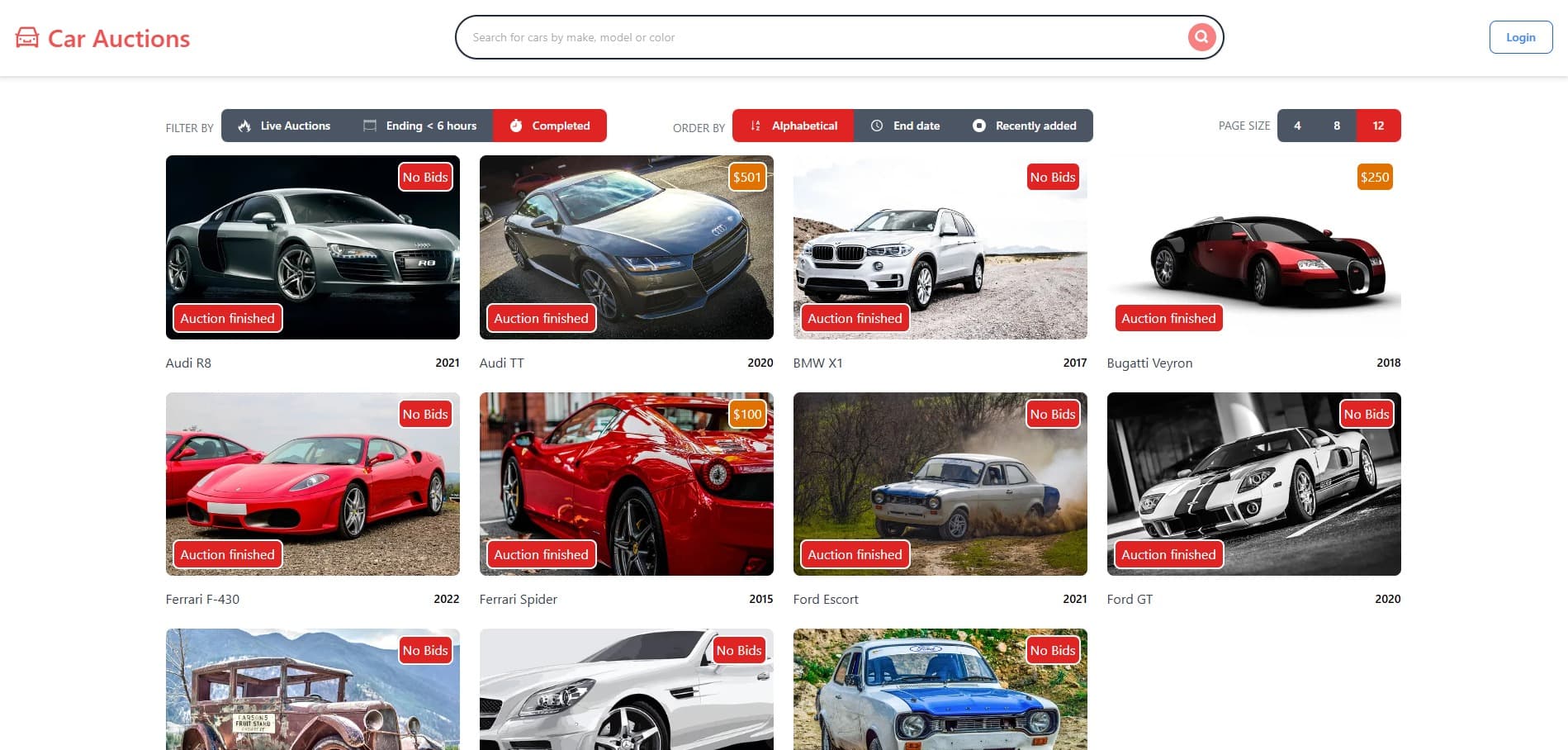Click Auction finished label on Ford Escort
This screenshot has width=1568, height=750.
(x=855, y=554)
